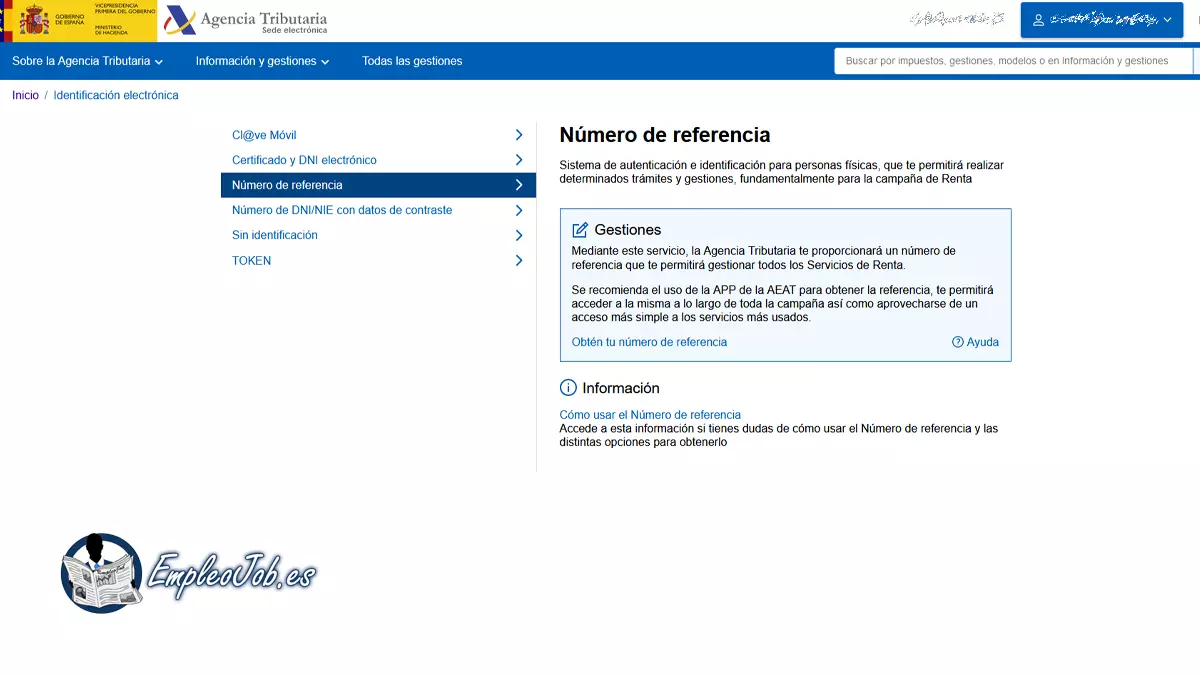
Task: Select Número de DNI/NIE con datos de contraste
Action: pyautogui.click(x=378, y=210)
